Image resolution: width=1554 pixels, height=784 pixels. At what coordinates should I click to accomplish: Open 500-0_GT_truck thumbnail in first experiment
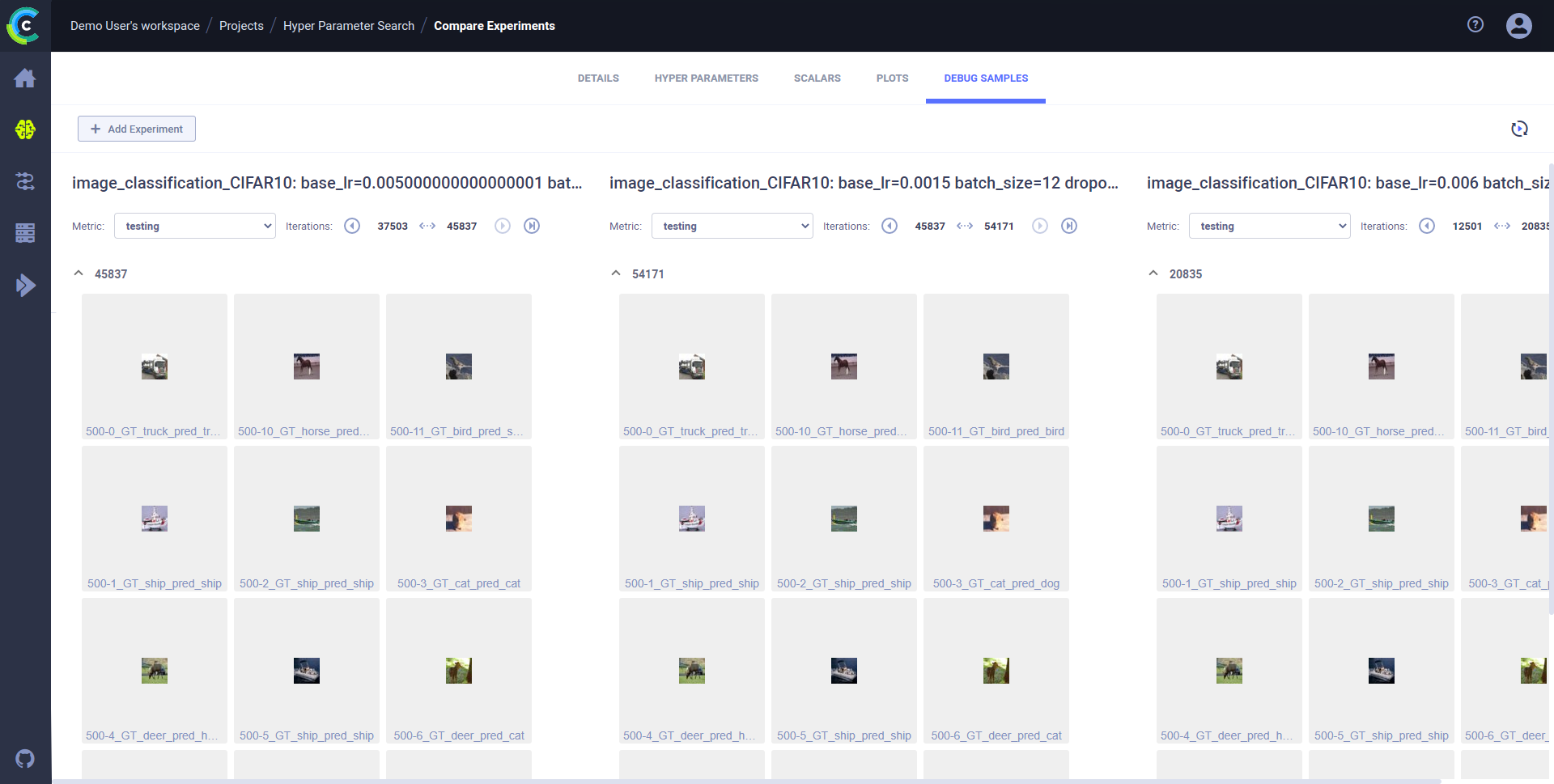[x=155, y=367]
